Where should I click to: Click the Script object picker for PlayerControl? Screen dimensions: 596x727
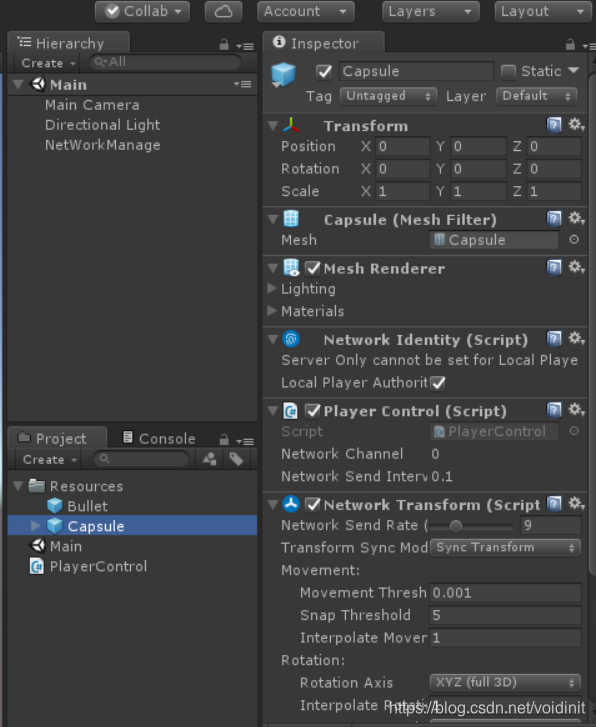click(x=574, y=431)
